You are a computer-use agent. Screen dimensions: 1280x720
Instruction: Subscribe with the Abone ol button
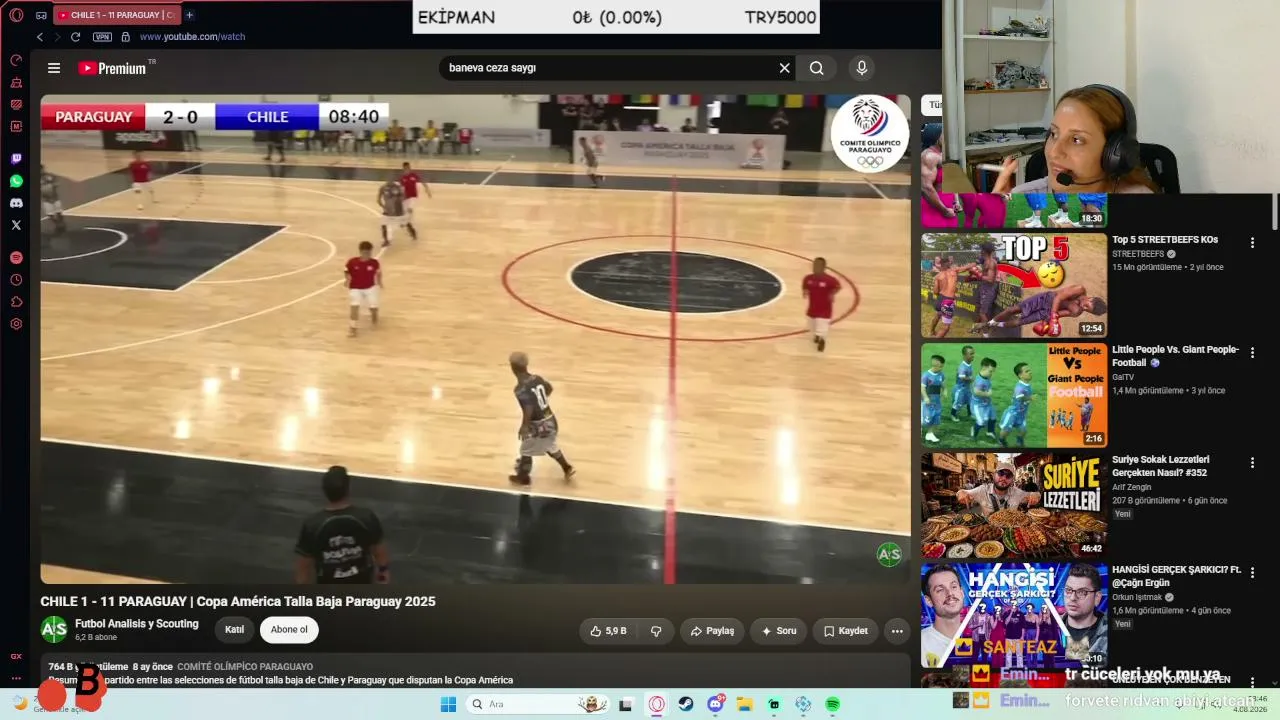click(289, 630)
